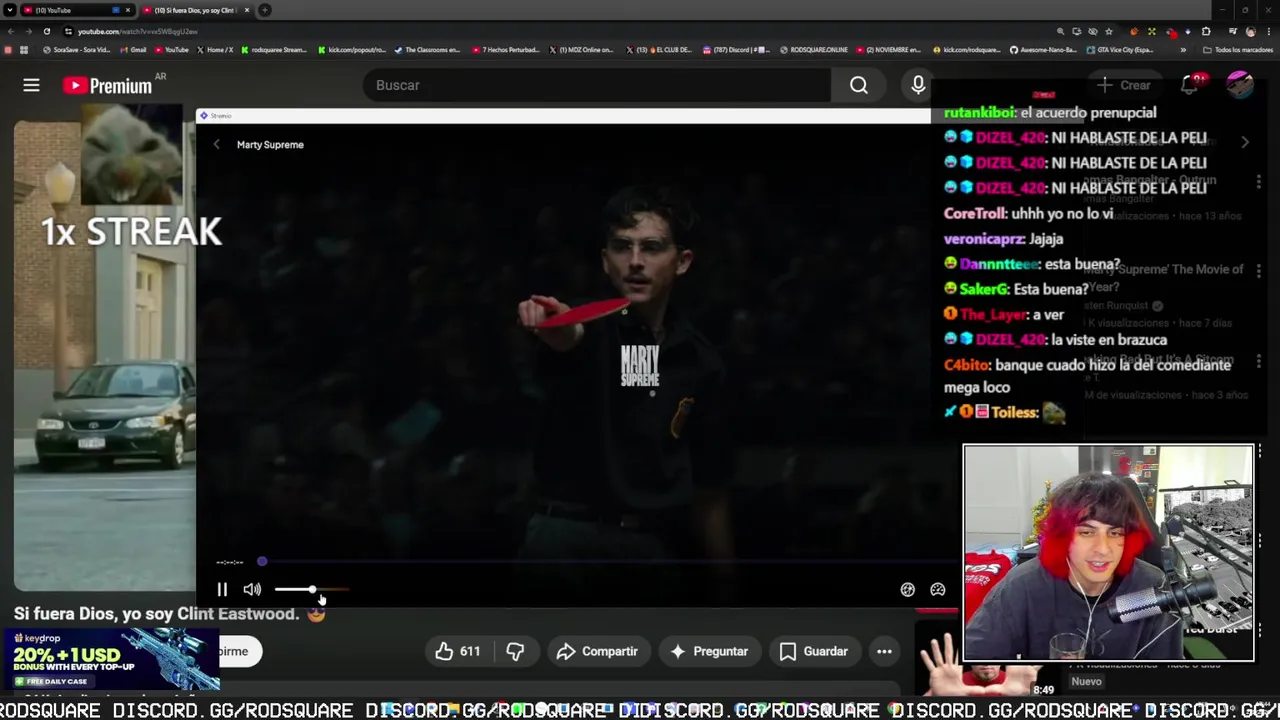Open the RODSQUARE.ONLINE bookmark
The height and width of the screenshot is (720, 1280).
point(813,49)
